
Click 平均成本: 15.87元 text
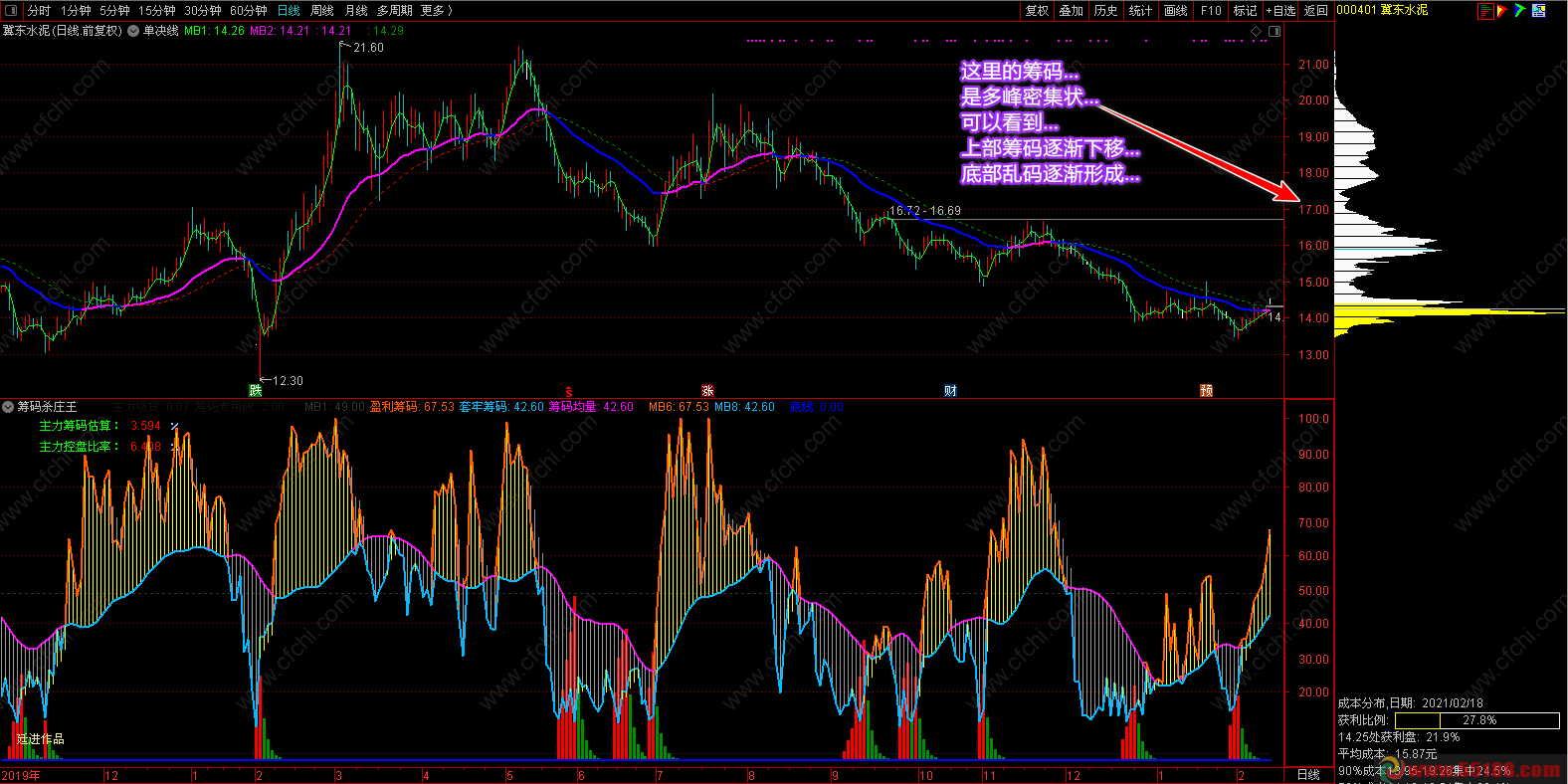coord(1387,754)
